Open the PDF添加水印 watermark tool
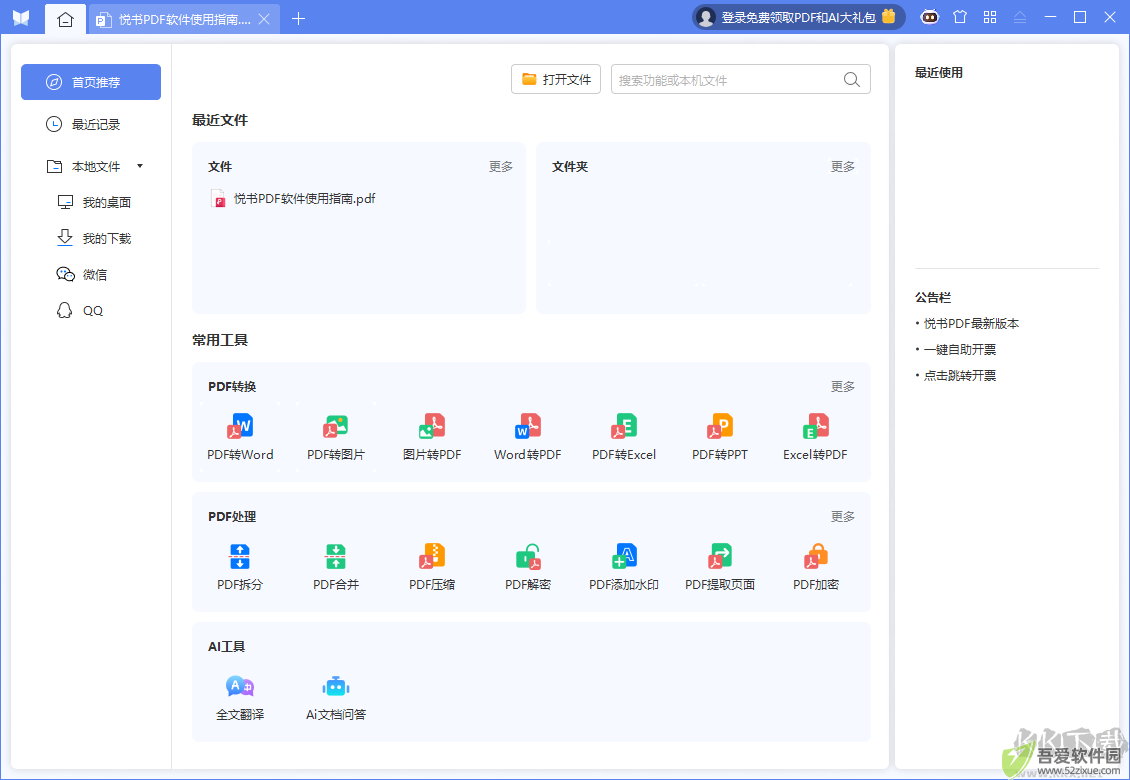Image resolution: width=1130 pixels, height=780 pixels. click(623, 567)
